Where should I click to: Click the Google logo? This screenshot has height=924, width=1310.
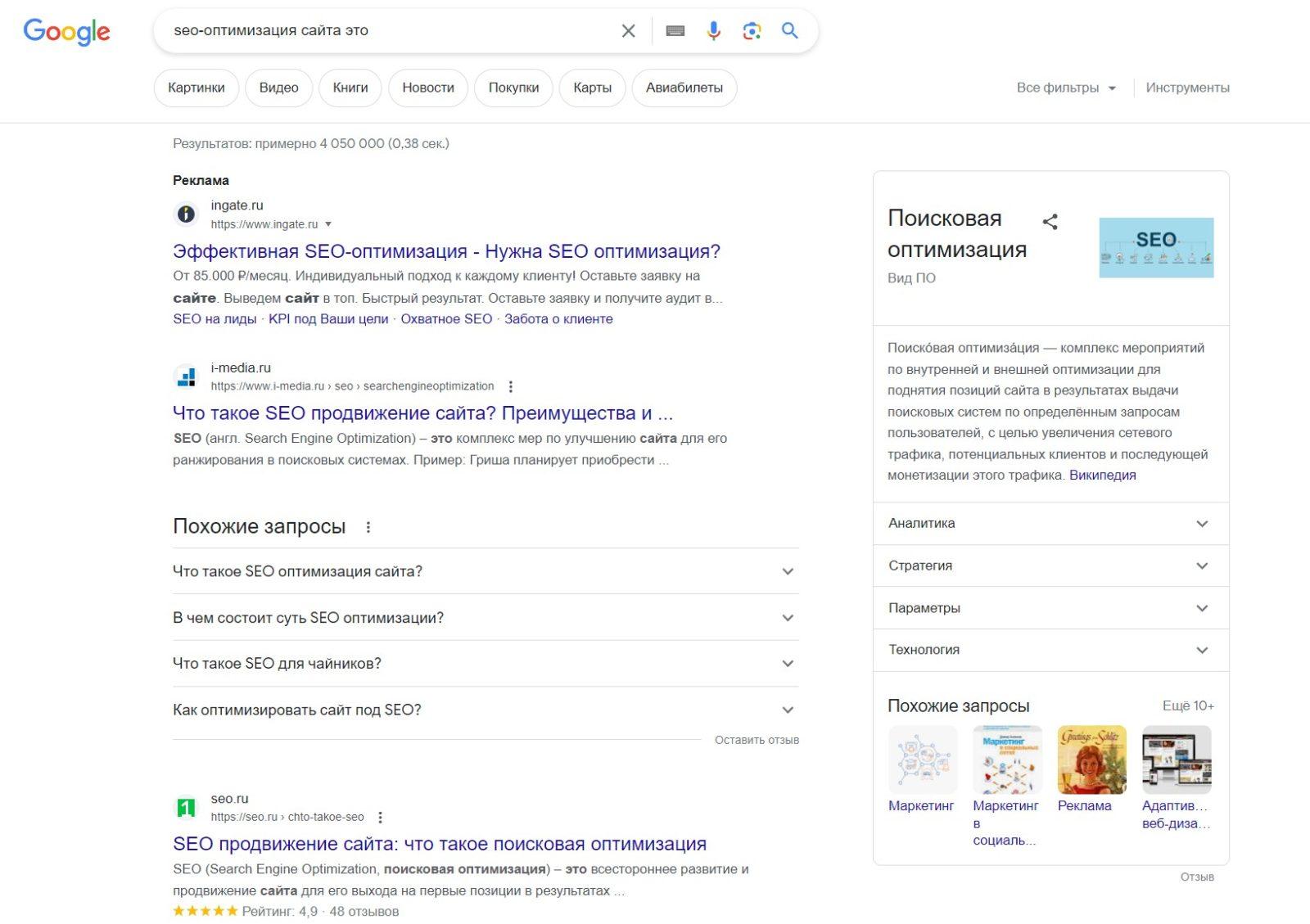click(x=66, y=31)
